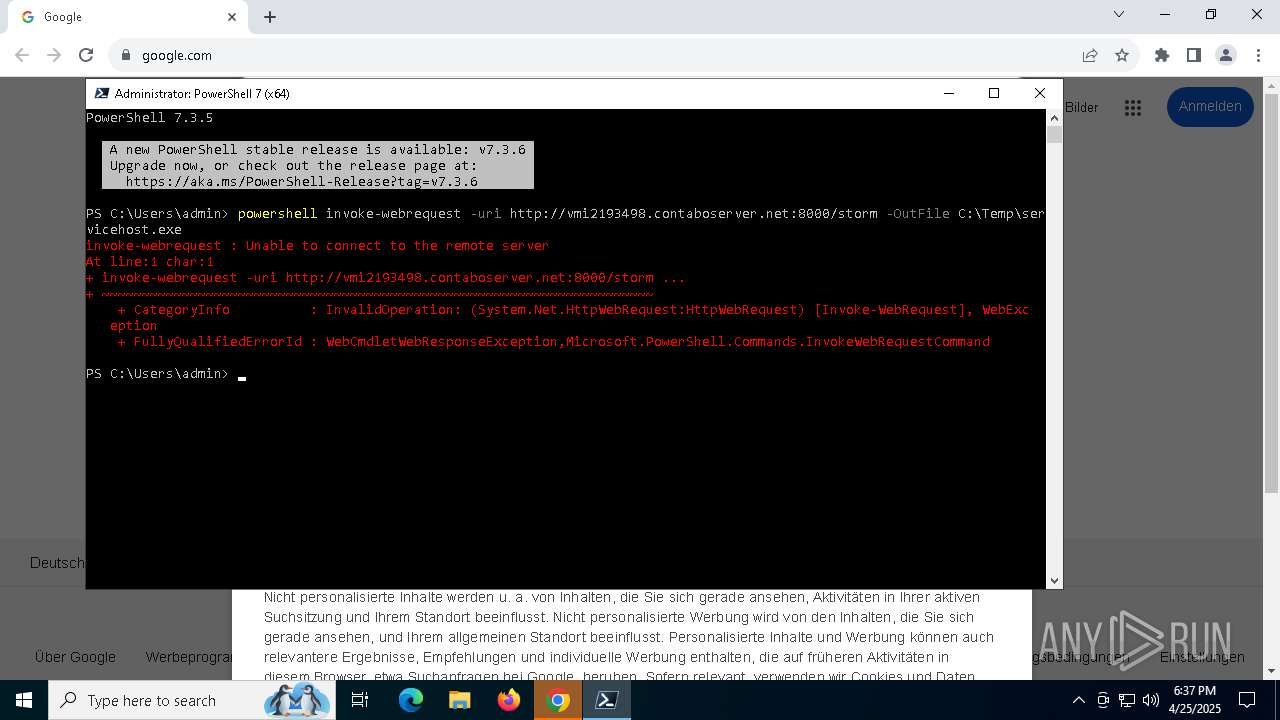Click the PowerShell prompt cursor line
Screen dimensions: 1280x720
(166, 374)
